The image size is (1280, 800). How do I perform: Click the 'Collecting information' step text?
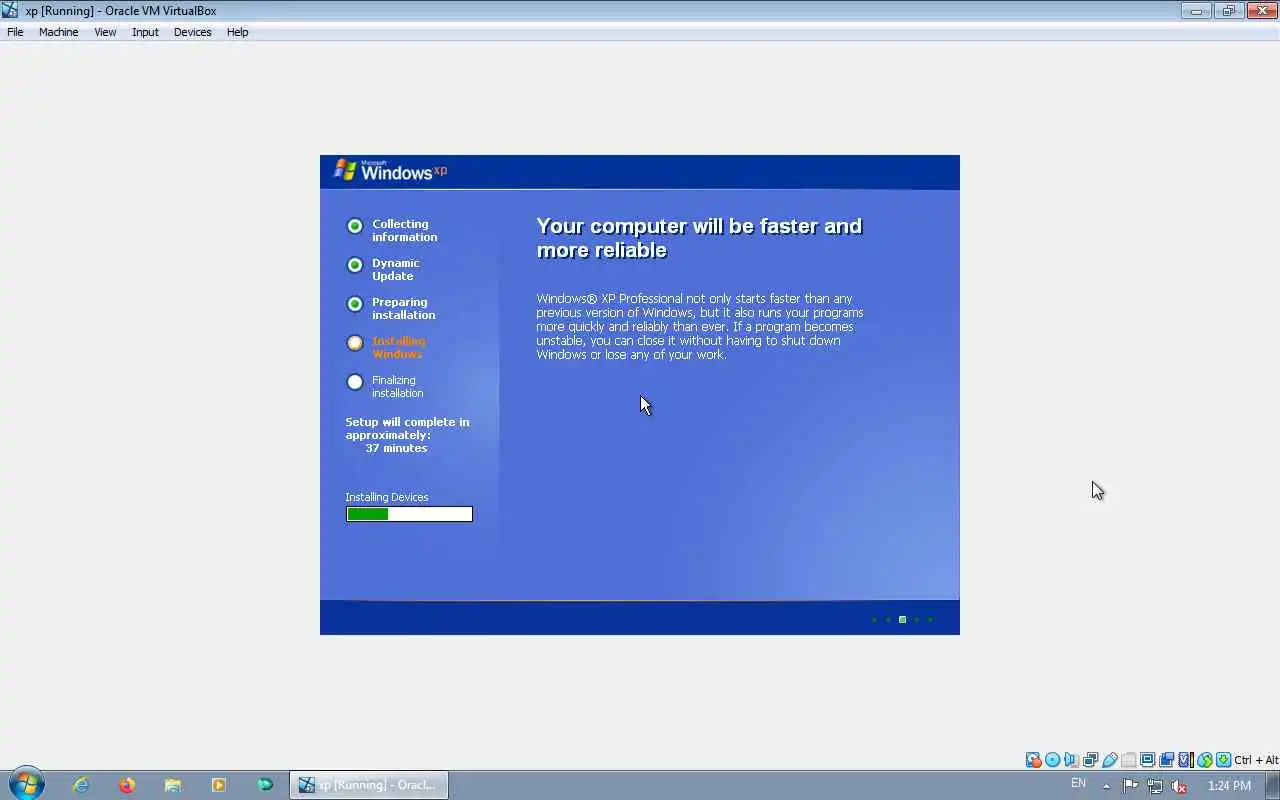pyautogui.click(x=405, y=231)
